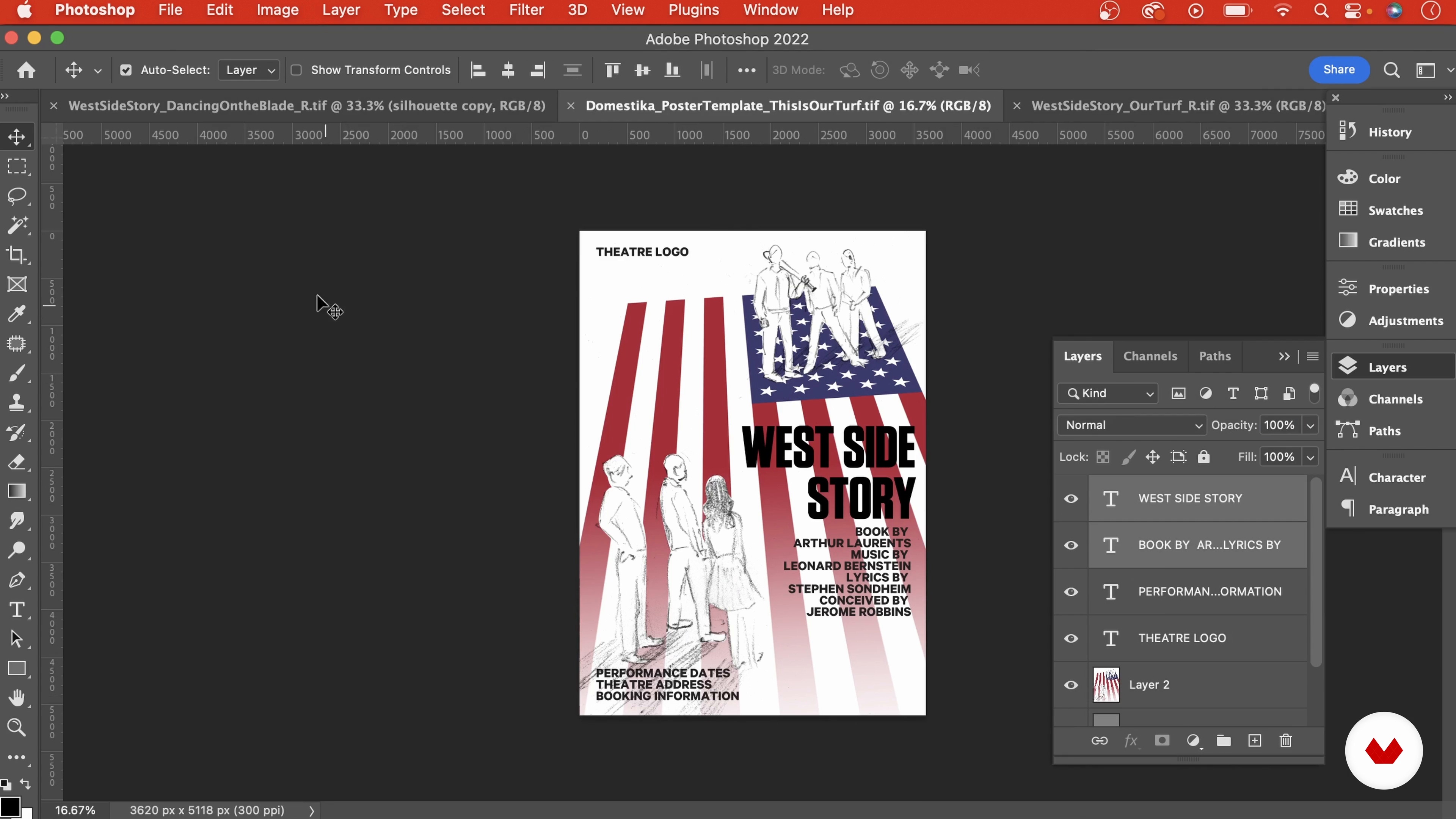Open the Layer menu

point(341,10)
